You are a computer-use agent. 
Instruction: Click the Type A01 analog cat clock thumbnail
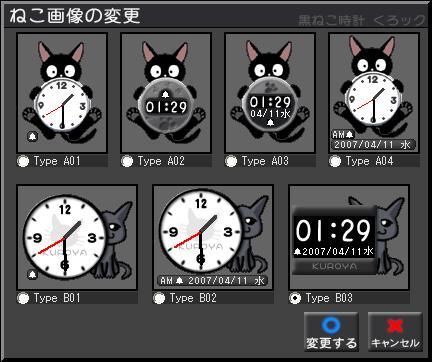62,93
